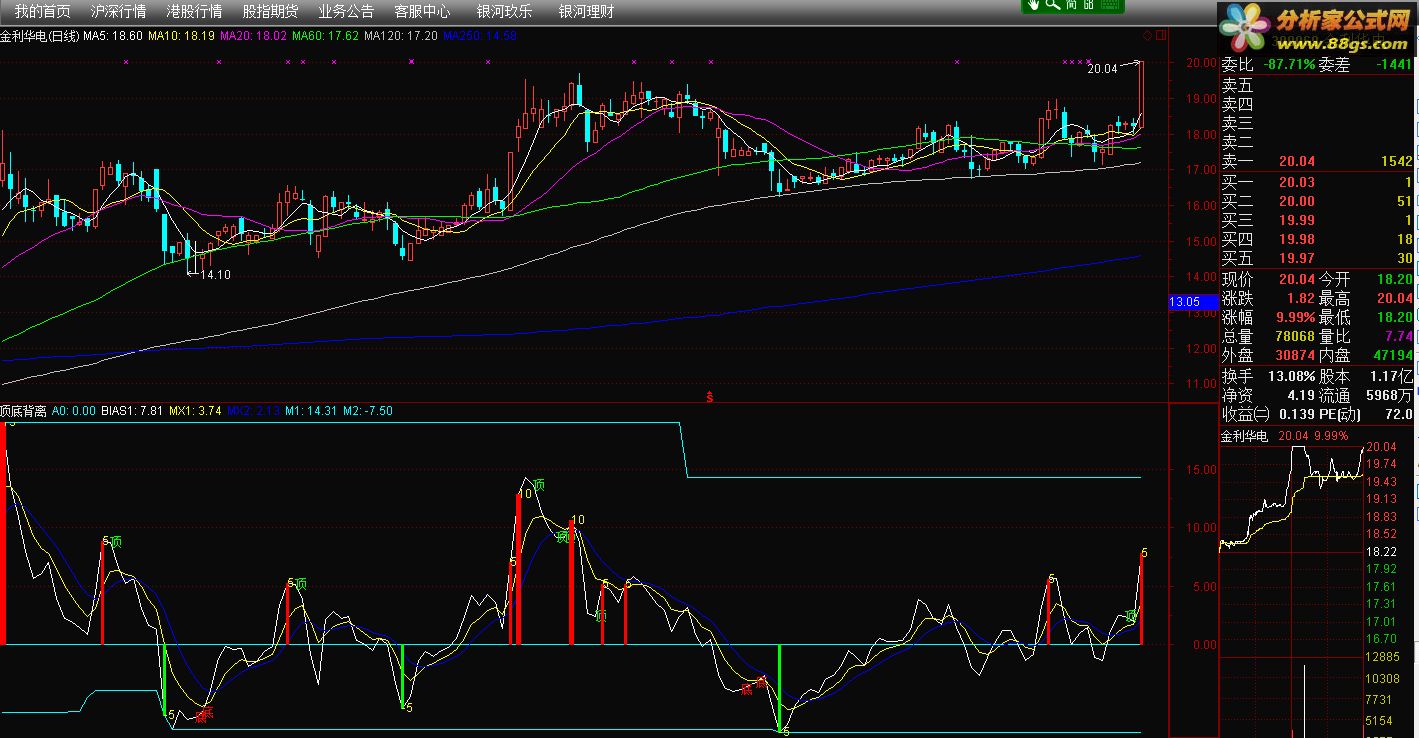Image resolution: width=1419 pixels, height=738 pixels.
Task: Click the 涨跌 1.82 field
Action: tap(1269, 298)
